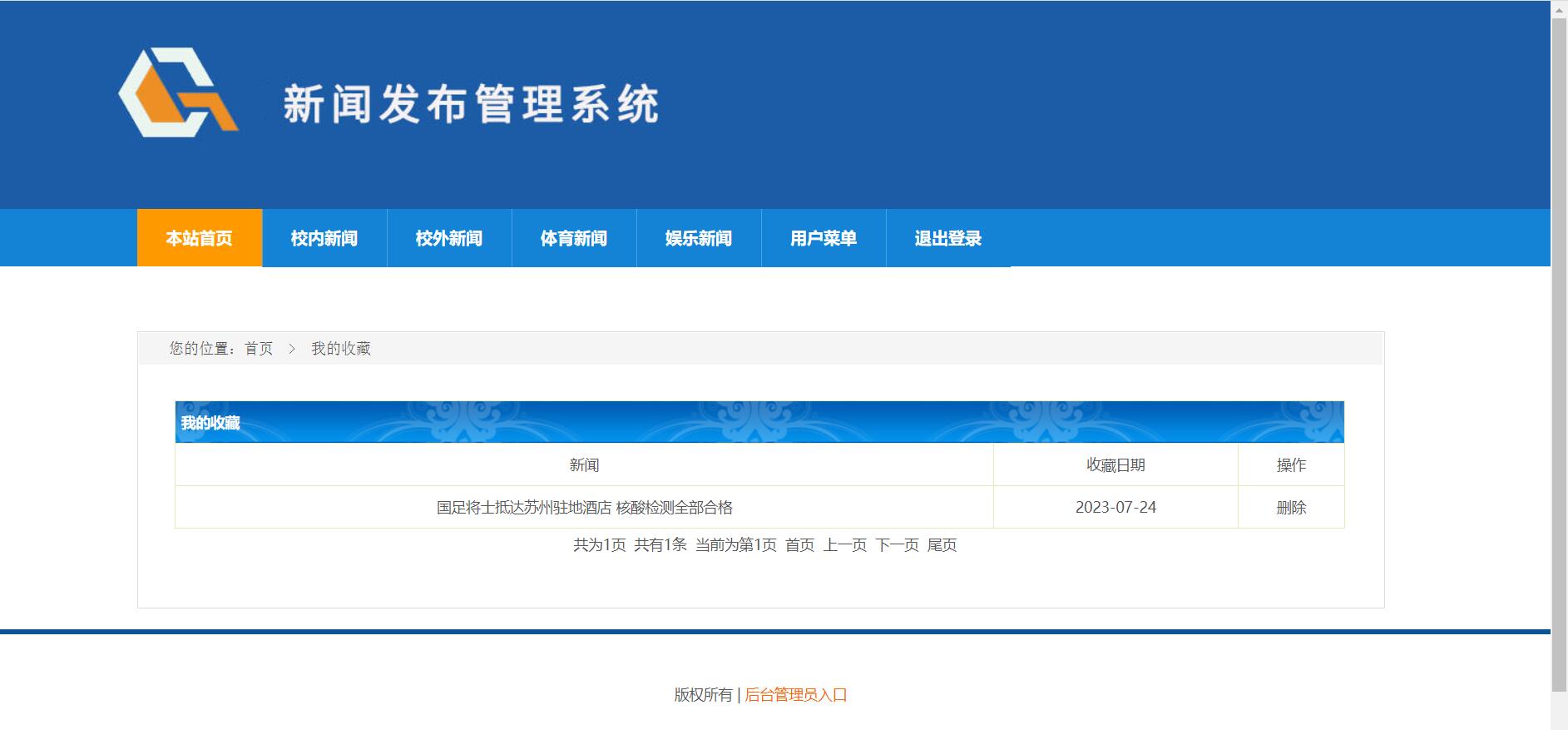Image resolution: width=1568 pixels, height=730 pixels.
Task: Go to pagination 首页 link
Action: pyautogui.click(x=799, y=545)
